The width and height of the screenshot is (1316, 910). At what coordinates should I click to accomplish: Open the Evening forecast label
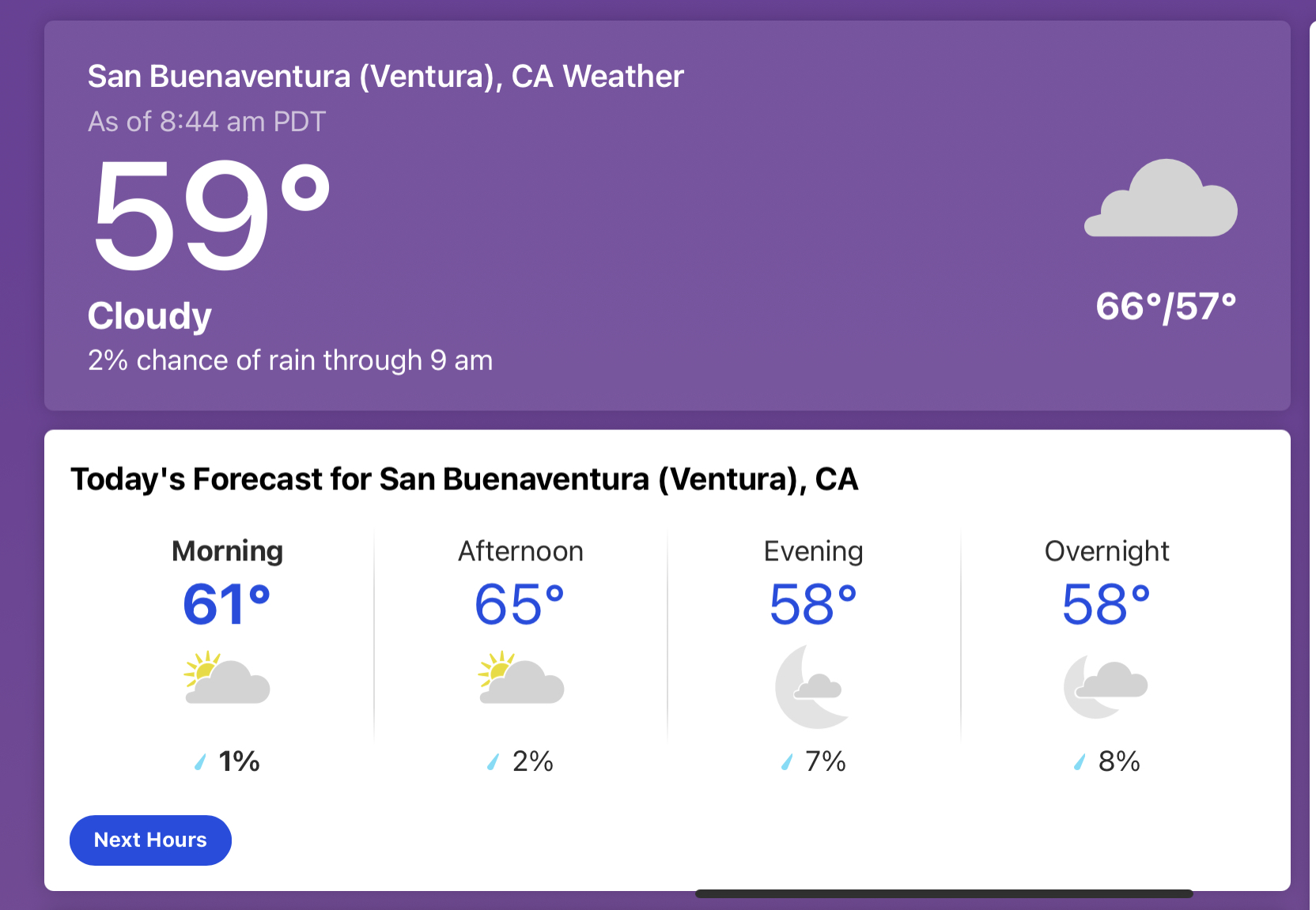click(x=813, y=551)
